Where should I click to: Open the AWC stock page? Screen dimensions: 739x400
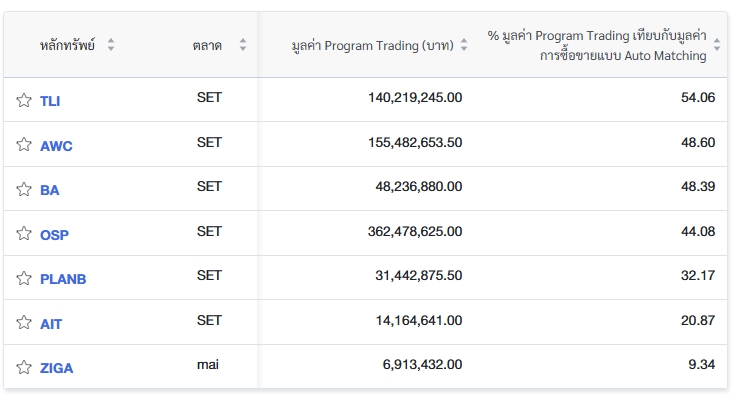point(56,146)
